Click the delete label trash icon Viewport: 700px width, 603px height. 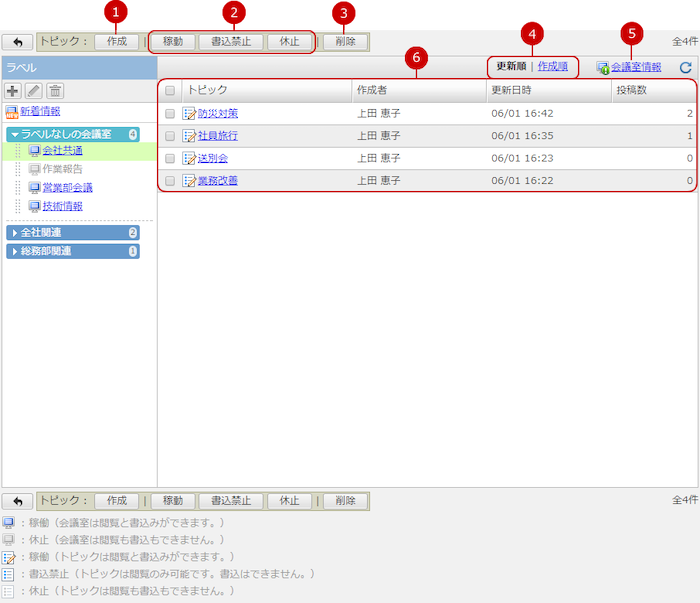point(56,91)
